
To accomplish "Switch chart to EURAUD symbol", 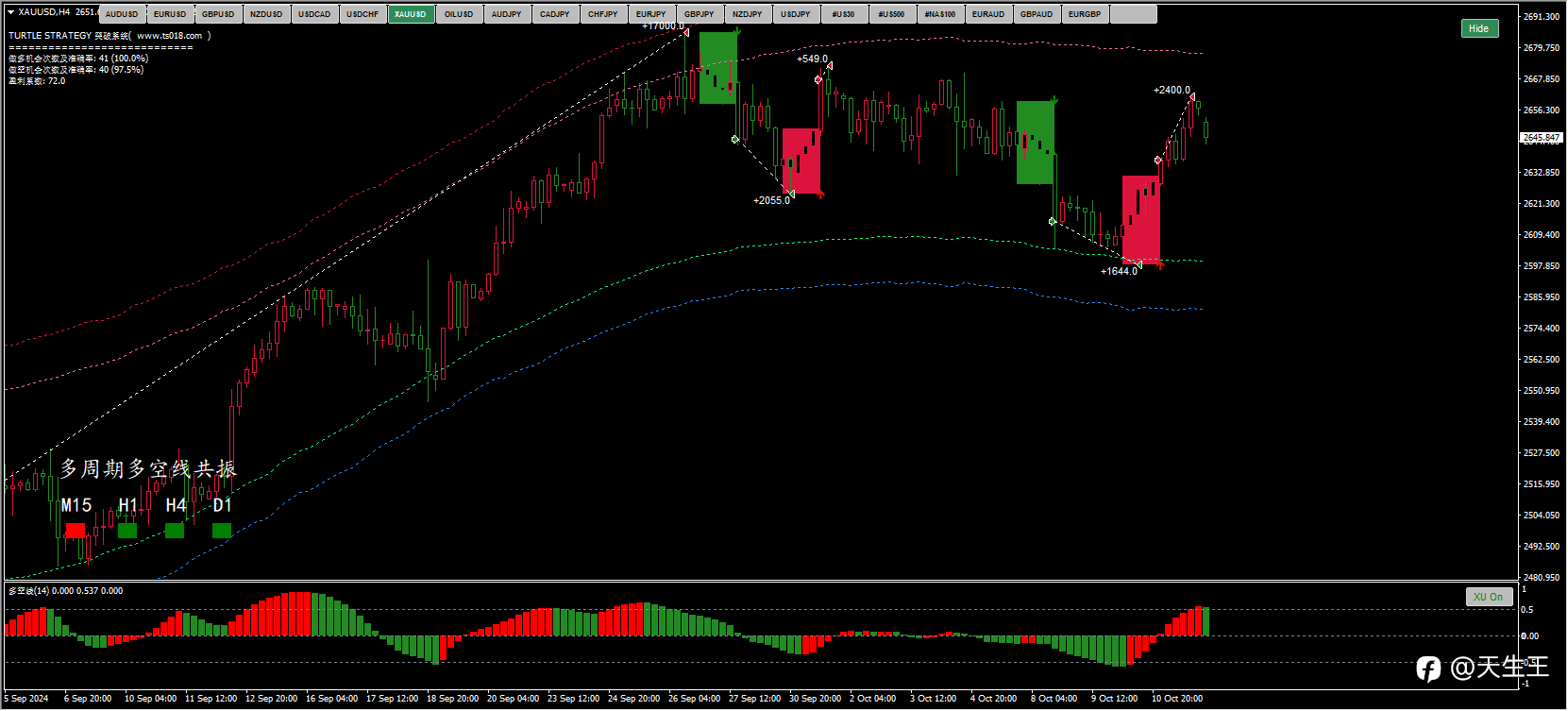I will tap(988, 14).
